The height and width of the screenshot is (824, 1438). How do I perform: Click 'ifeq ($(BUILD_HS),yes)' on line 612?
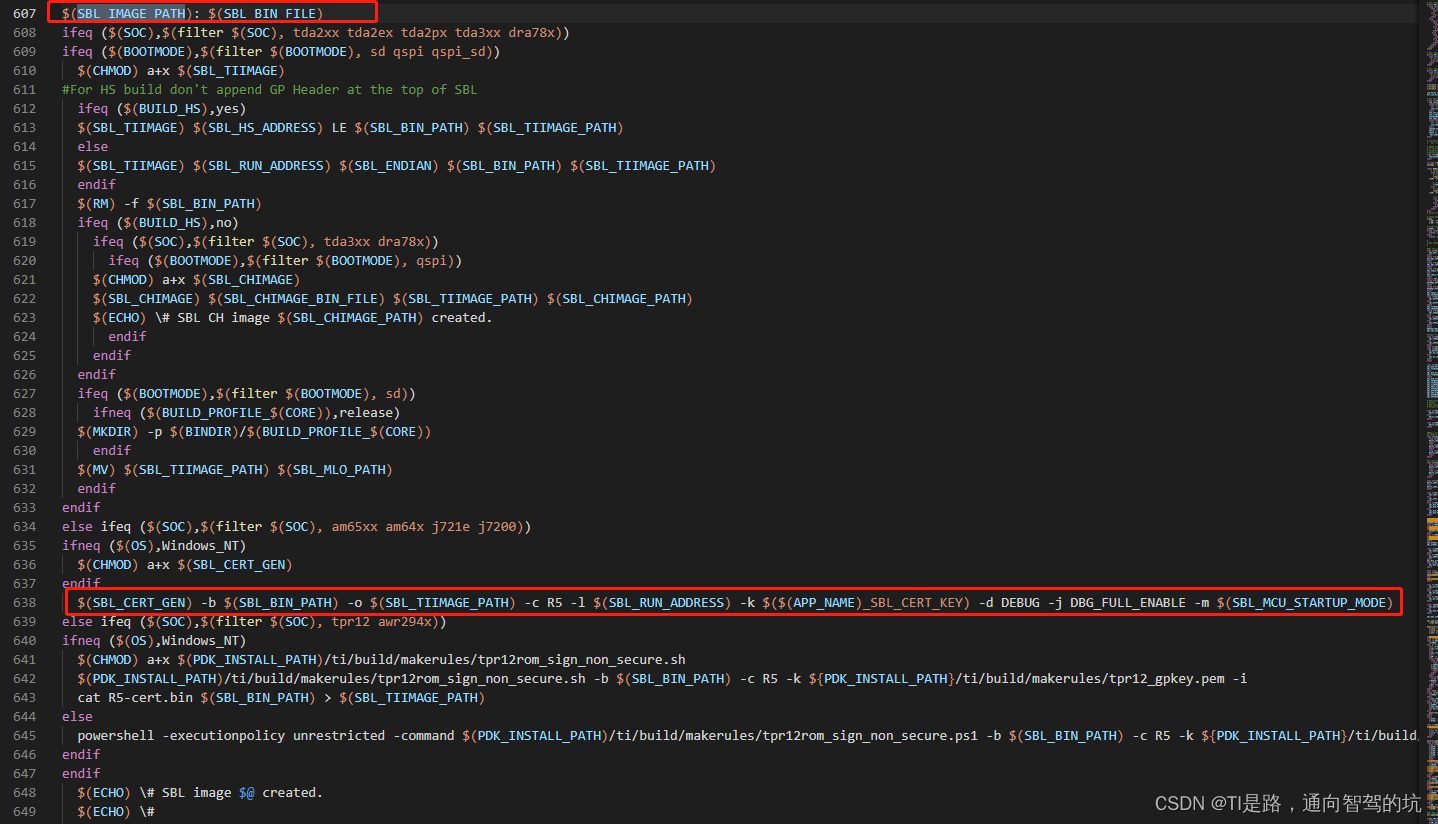point(161,108)
